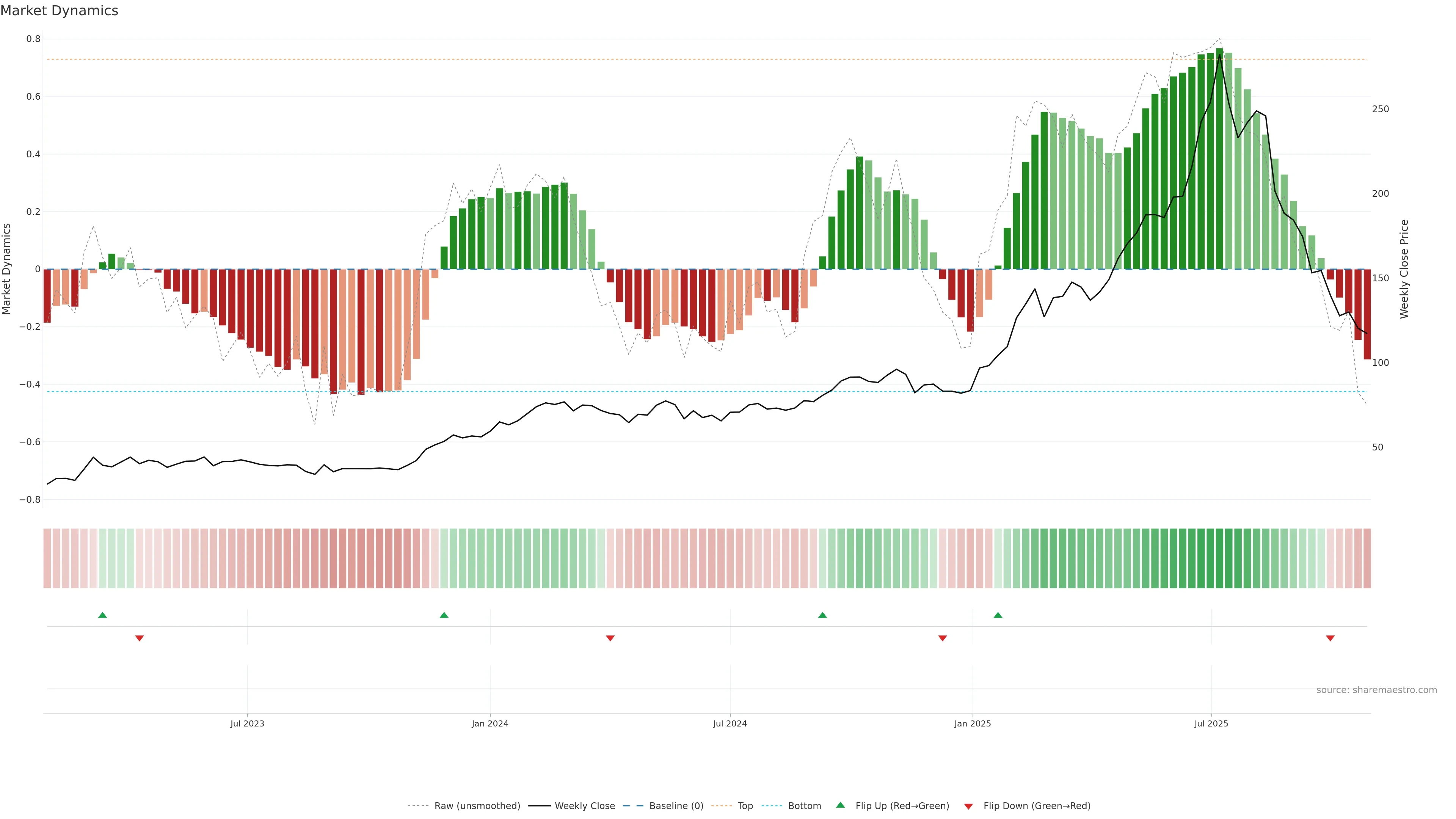This screenshot has width=1456, height=819.
Task: Click the green flip-up triangle near Dec 2023
Action: (x=444, y=615)
